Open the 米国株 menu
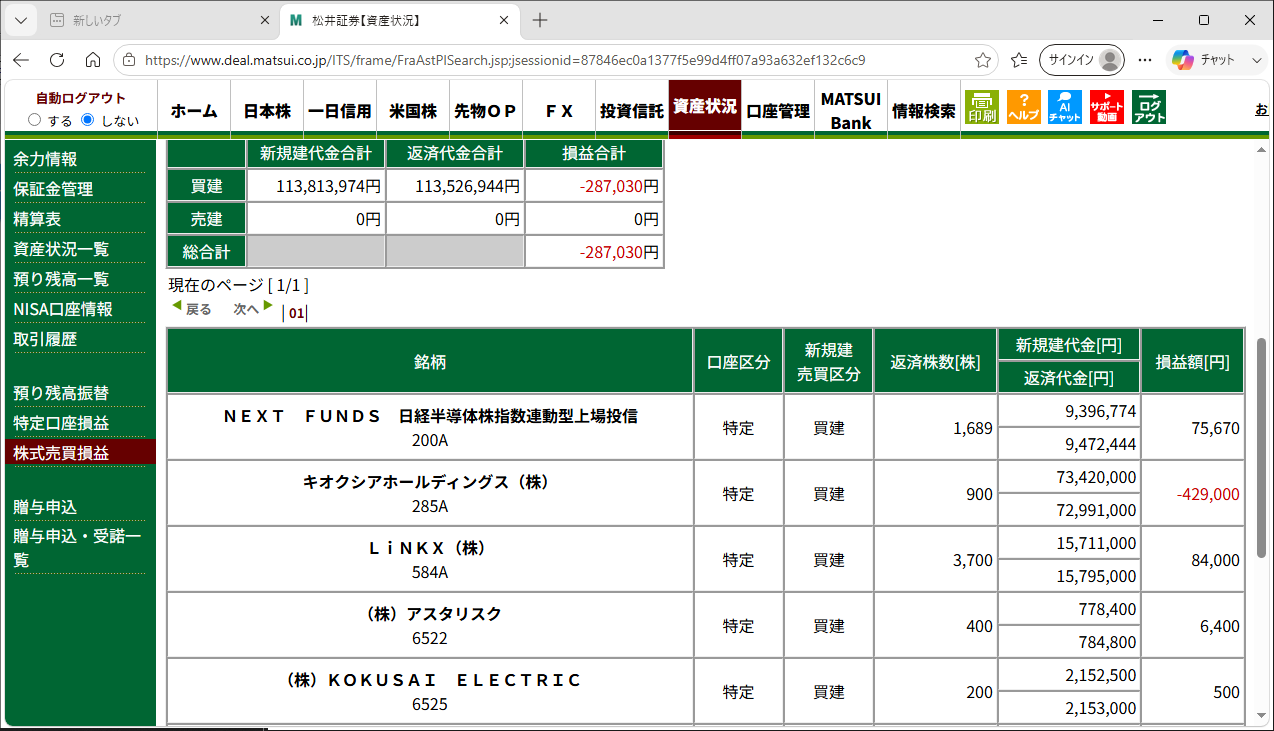The width and height of the screenshot is (1274, 731). click(x=413, y=111)
